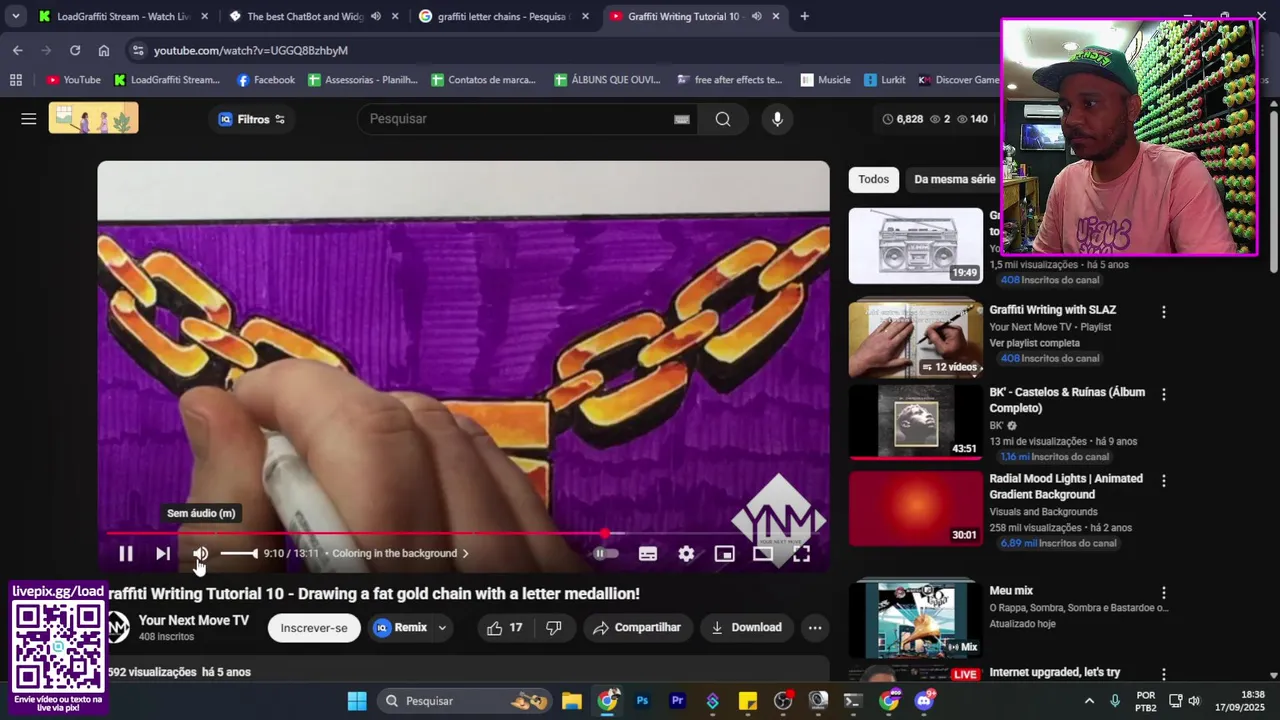1280x720 pixels.
Task: Mute the Graffiti Writing Tutorial tab audio
Action: (756, 16)
